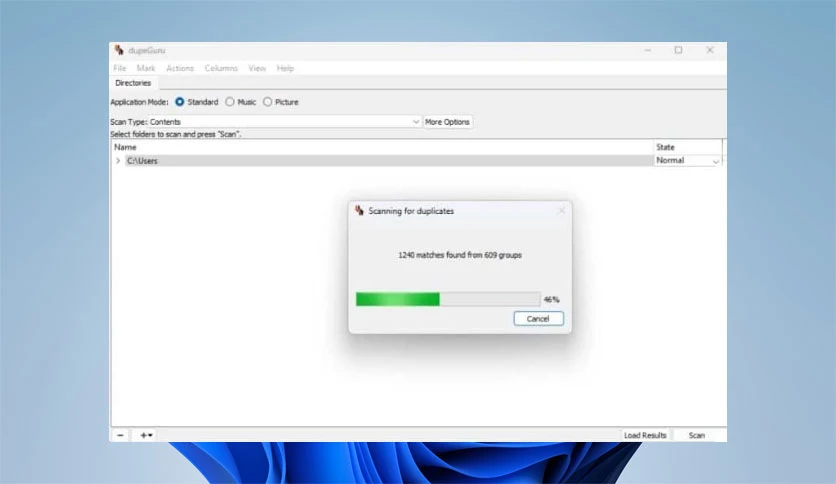
Task: Click the dupeGuru app icon in title bar
Action: coord(119,50)
